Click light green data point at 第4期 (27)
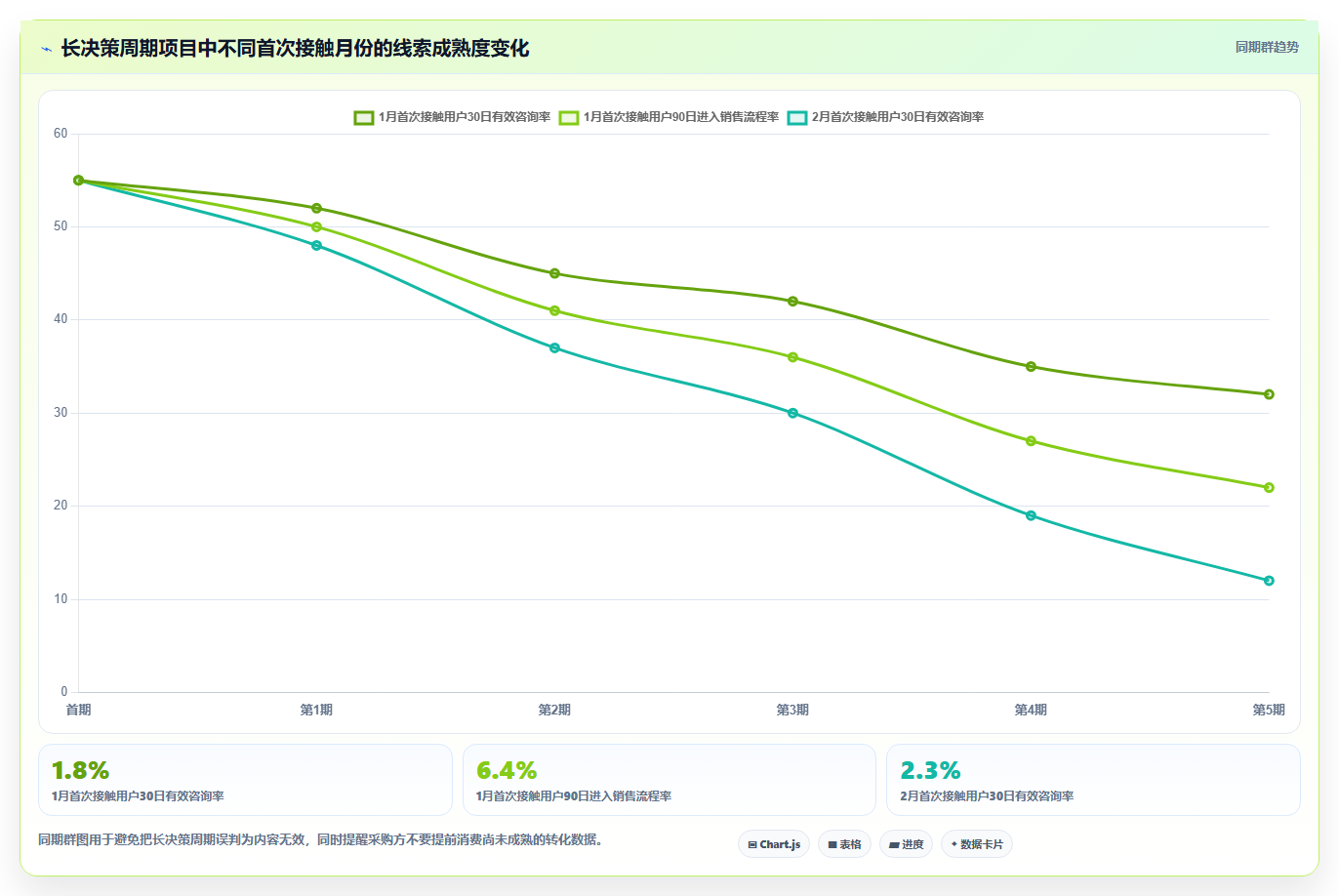The image size is (1339, 896). (x=1031, y=441)
